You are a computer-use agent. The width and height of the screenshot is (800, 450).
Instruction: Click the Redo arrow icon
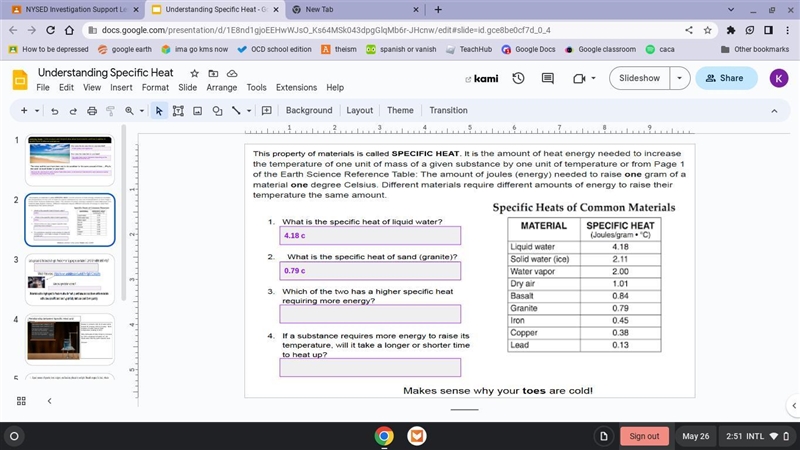click(x=73, y=111)
